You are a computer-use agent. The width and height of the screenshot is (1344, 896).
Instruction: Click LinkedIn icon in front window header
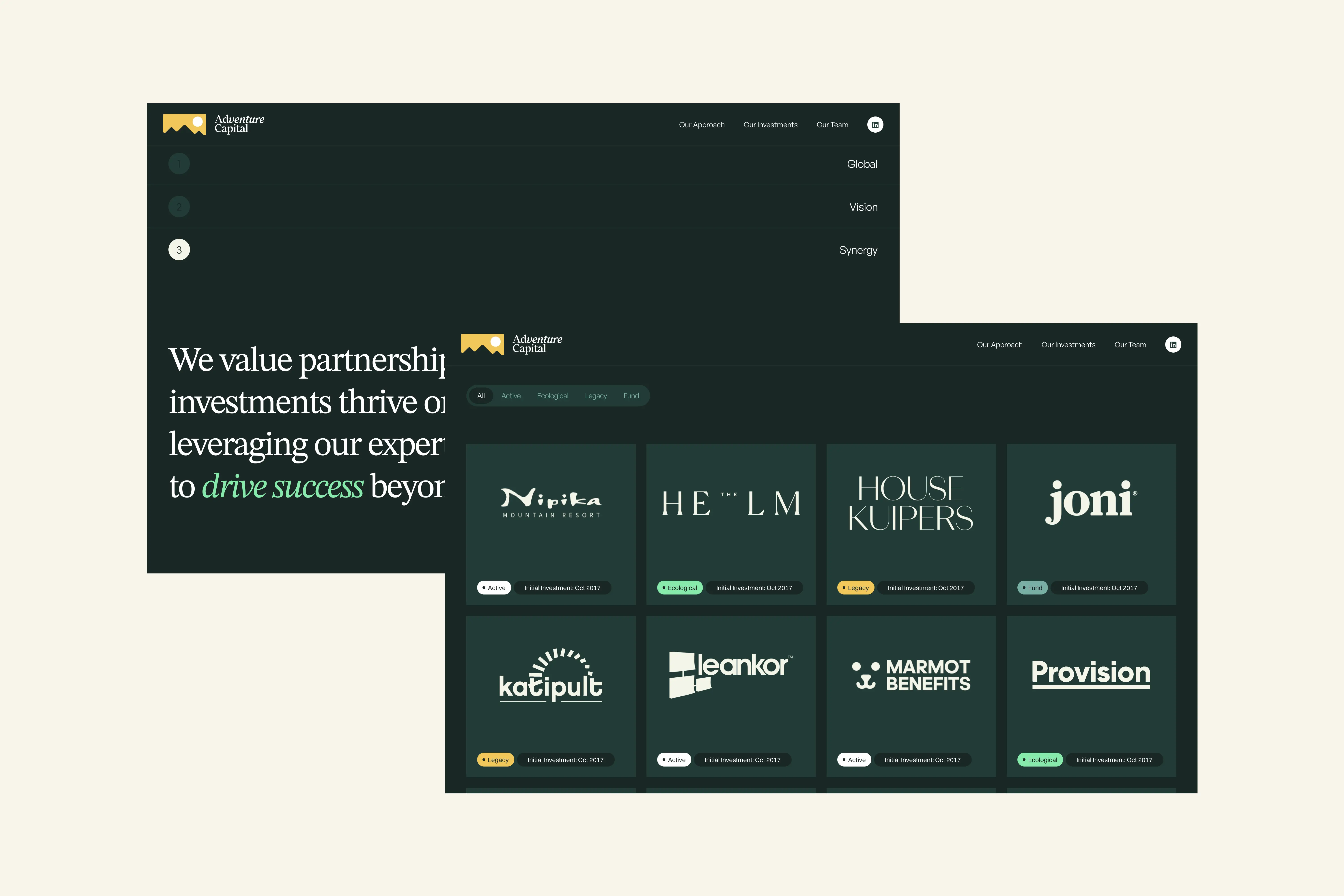(1173, 345)
